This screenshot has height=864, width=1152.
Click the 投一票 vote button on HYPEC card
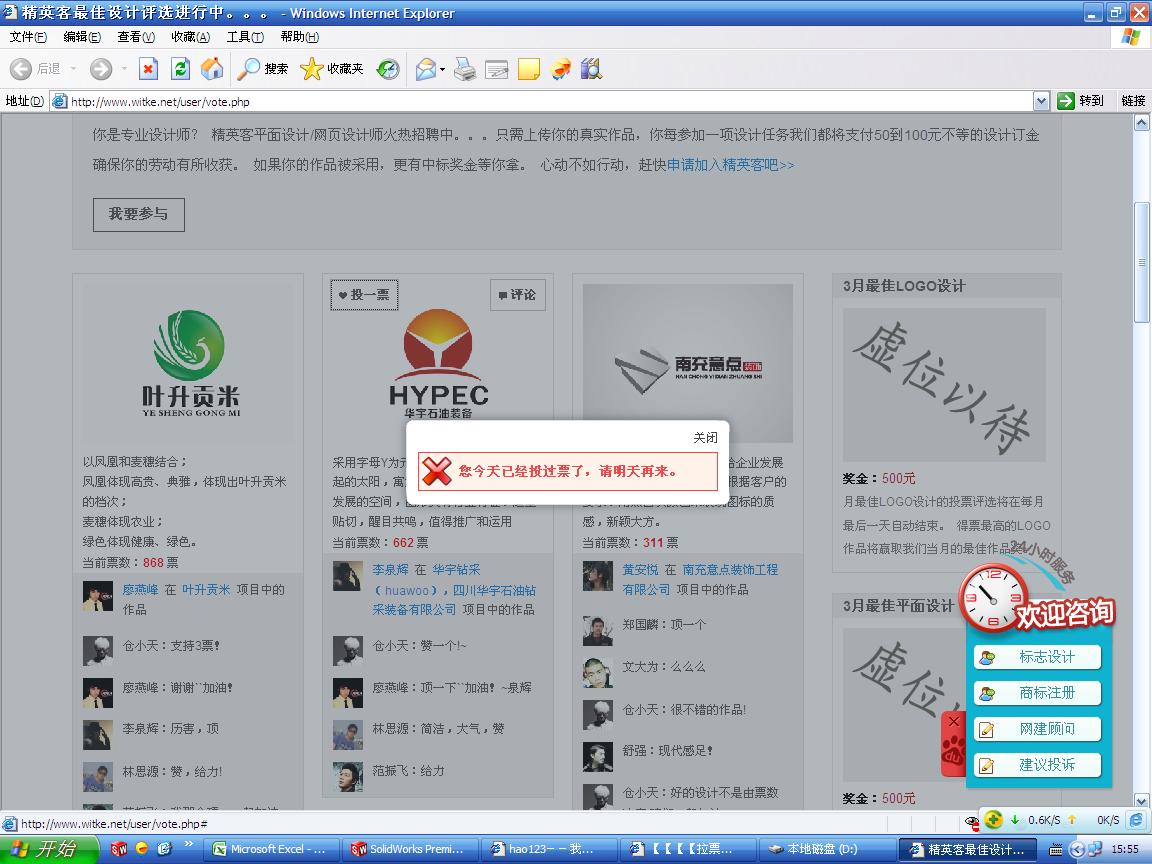364,295
